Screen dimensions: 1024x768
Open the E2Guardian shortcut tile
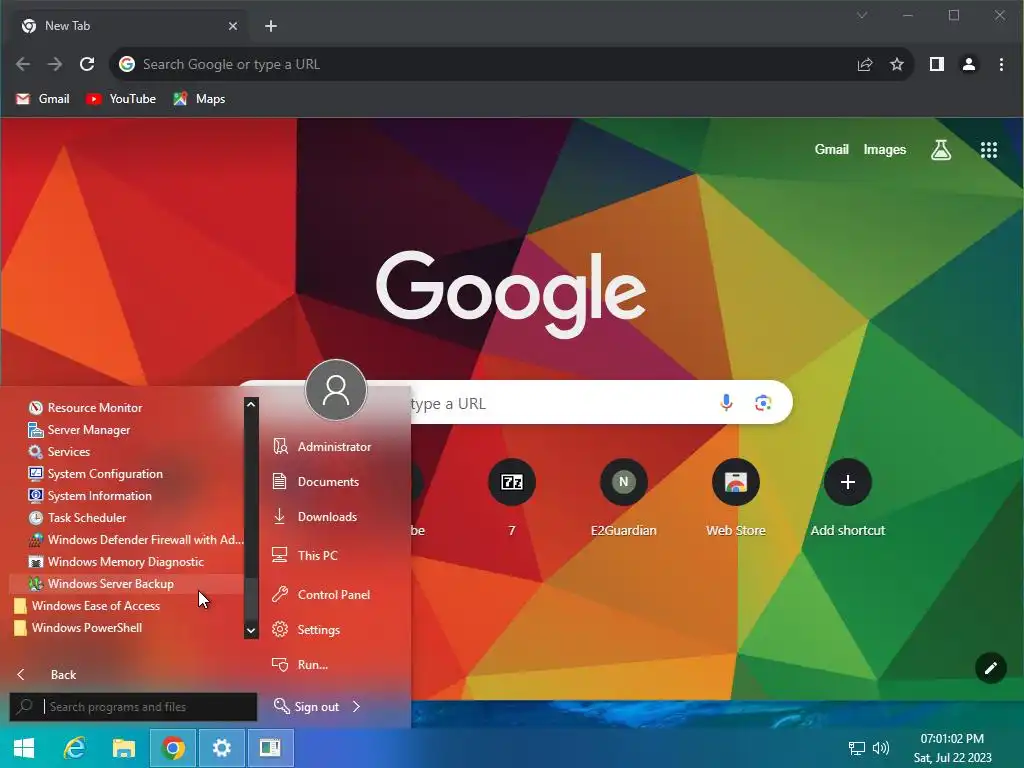(x=624, y=498)
